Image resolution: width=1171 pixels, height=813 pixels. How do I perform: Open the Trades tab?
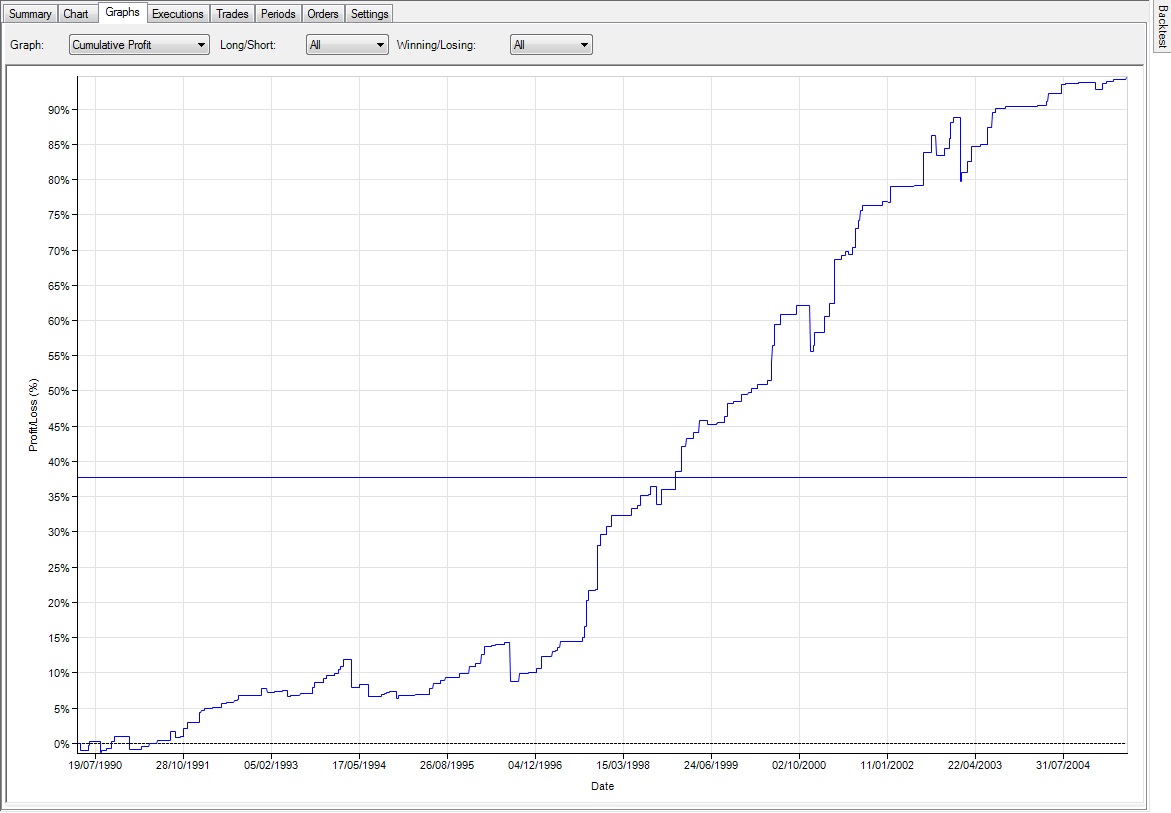[x=232, y=13]
